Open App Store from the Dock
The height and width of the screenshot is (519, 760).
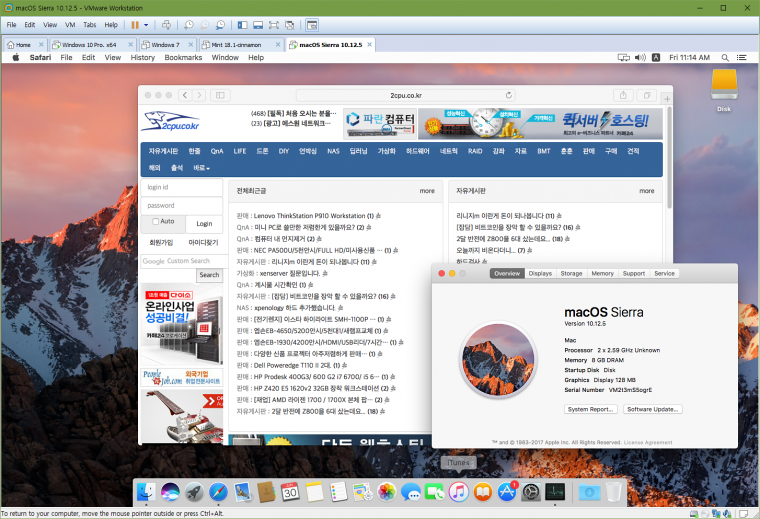[x=507, y=492]
